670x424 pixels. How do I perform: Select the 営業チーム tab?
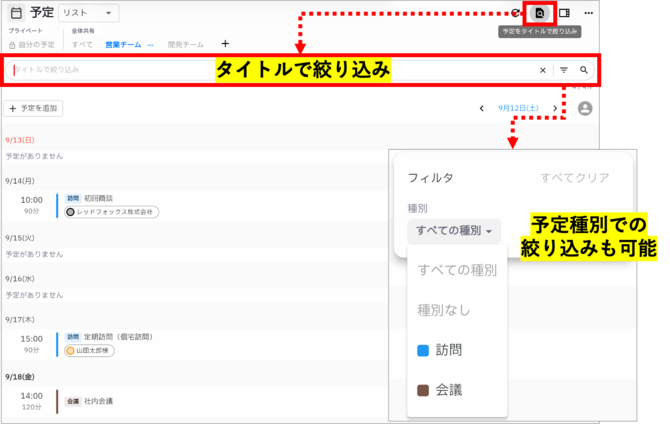(x=123, y=44)
